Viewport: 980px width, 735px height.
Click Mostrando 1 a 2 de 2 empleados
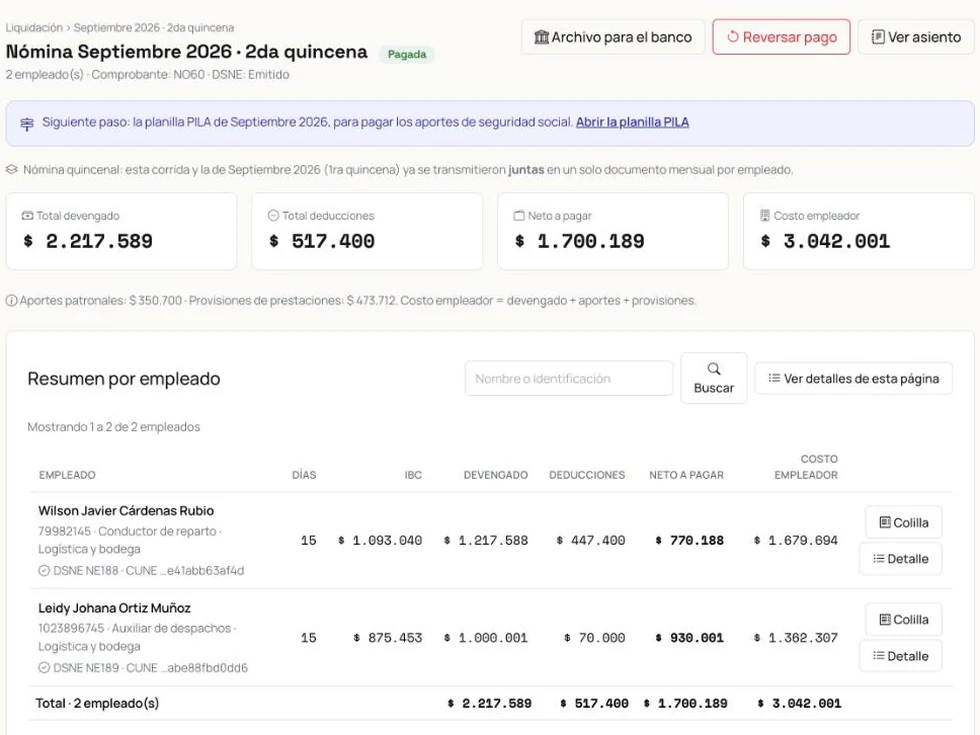(x=114, y=427)
